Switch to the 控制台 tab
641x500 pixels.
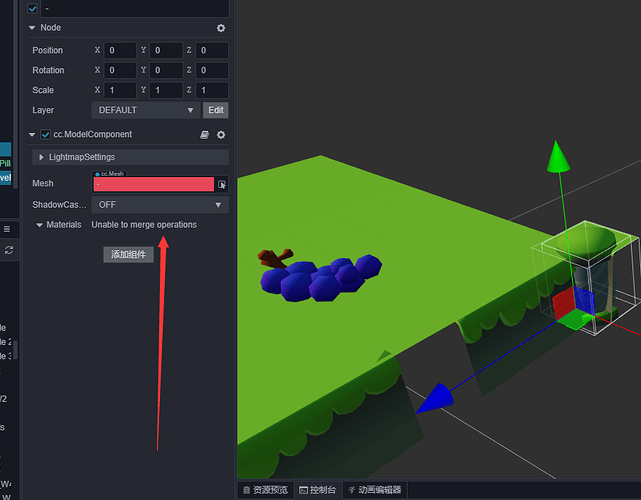click(318, 490)
